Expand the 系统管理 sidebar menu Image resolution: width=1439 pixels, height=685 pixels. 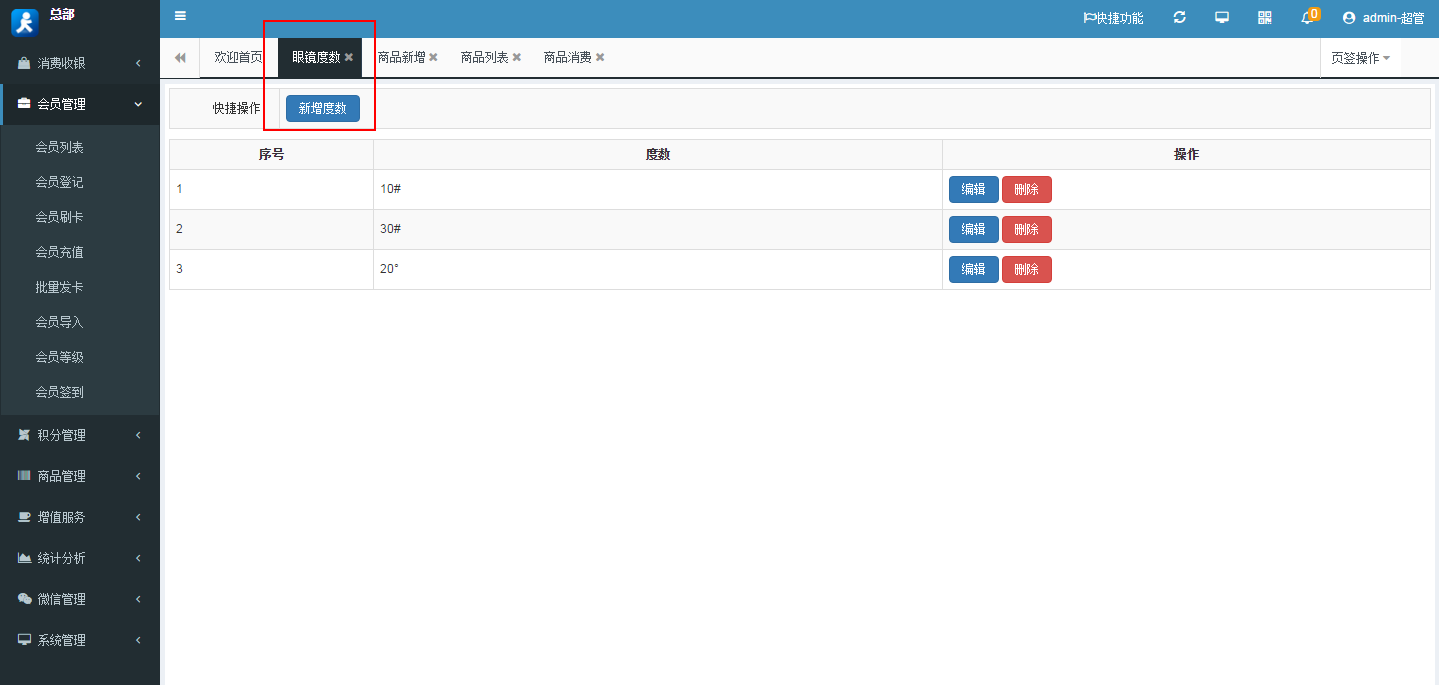pos(80,640)
